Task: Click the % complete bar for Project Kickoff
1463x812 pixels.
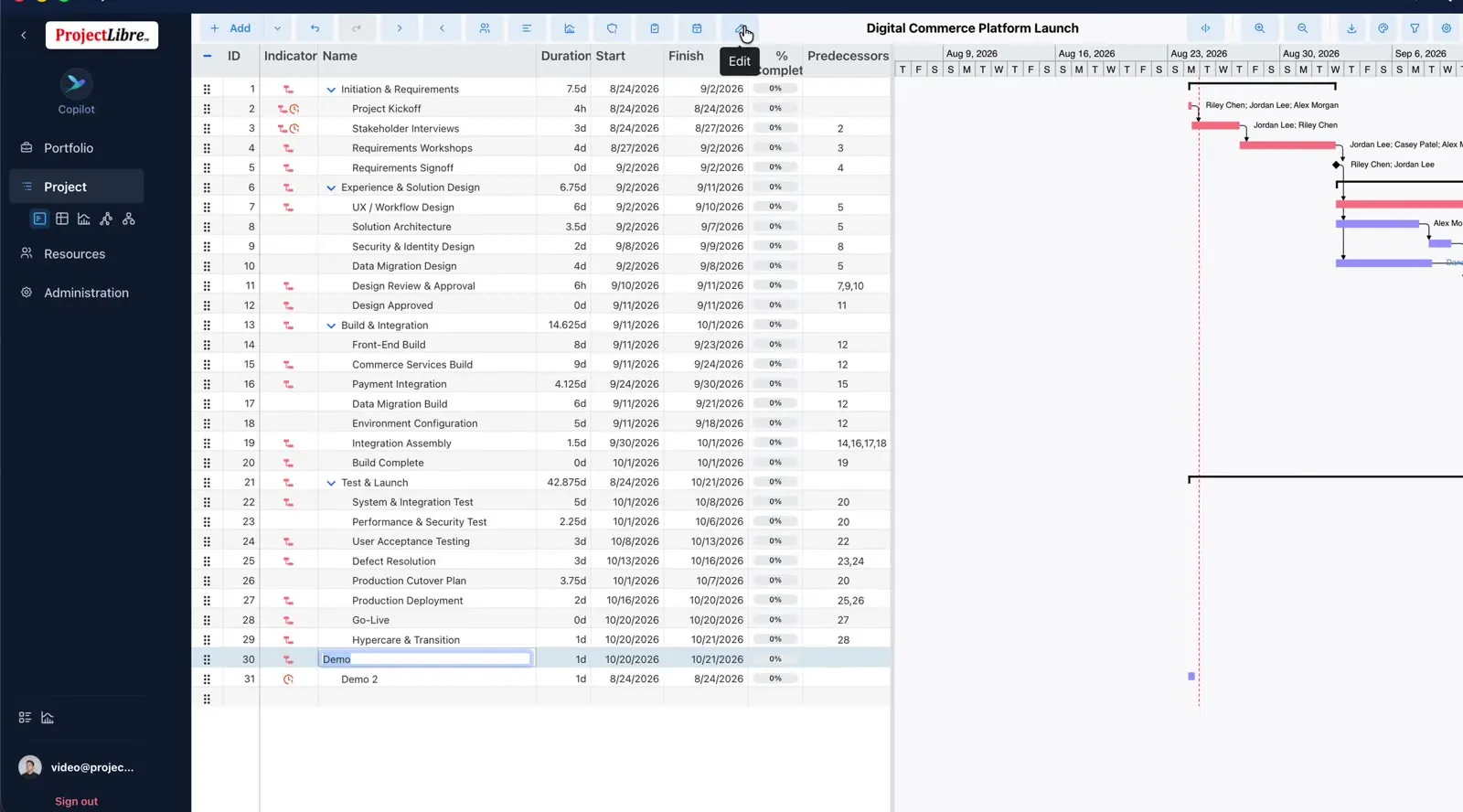Action: (x=775, y=109)
